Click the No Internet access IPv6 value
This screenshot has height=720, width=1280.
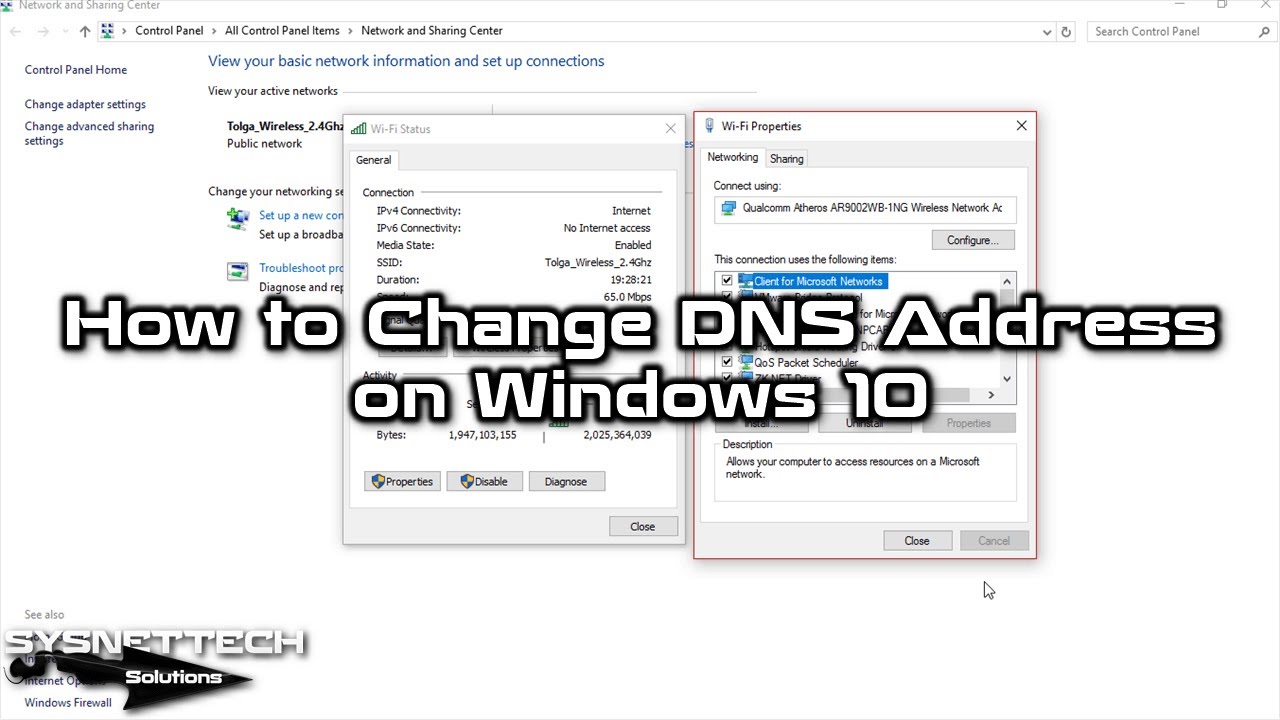[x=607, y=228]
